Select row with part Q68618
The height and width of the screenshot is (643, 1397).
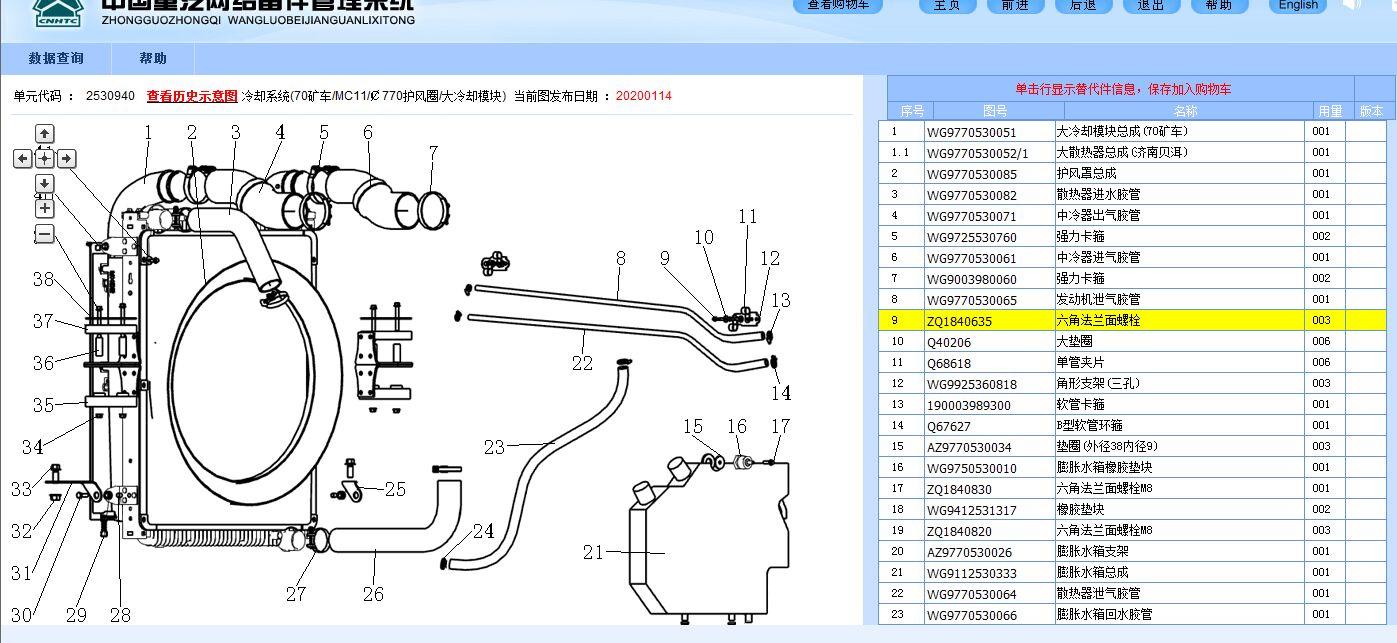click(x=1132, y=362)
